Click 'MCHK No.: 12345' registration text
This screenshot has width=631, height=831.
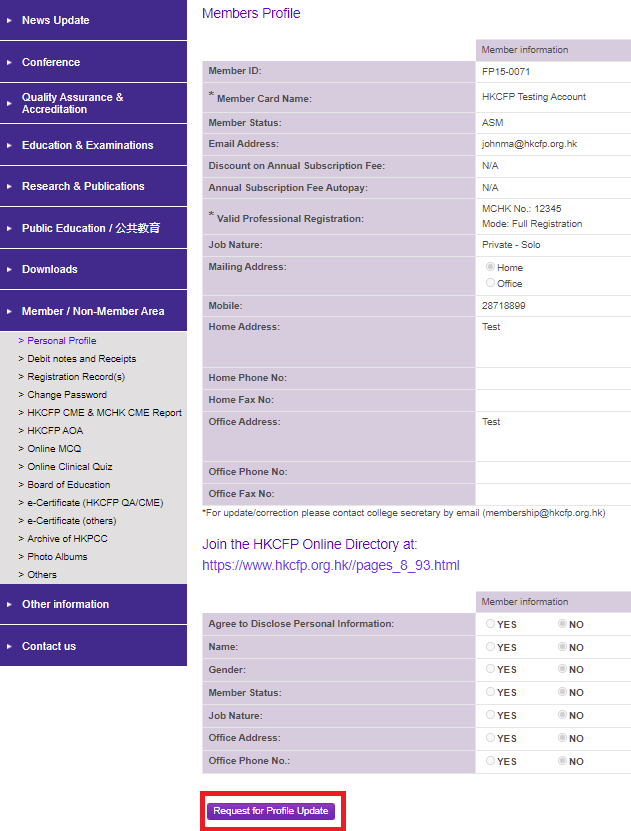[521, 209]
